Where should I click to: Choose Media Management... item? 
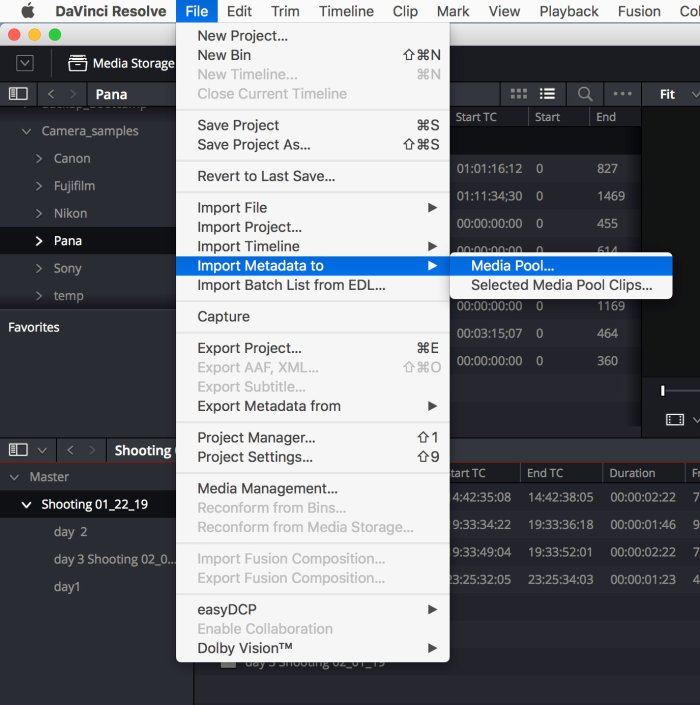coord(313,488)
